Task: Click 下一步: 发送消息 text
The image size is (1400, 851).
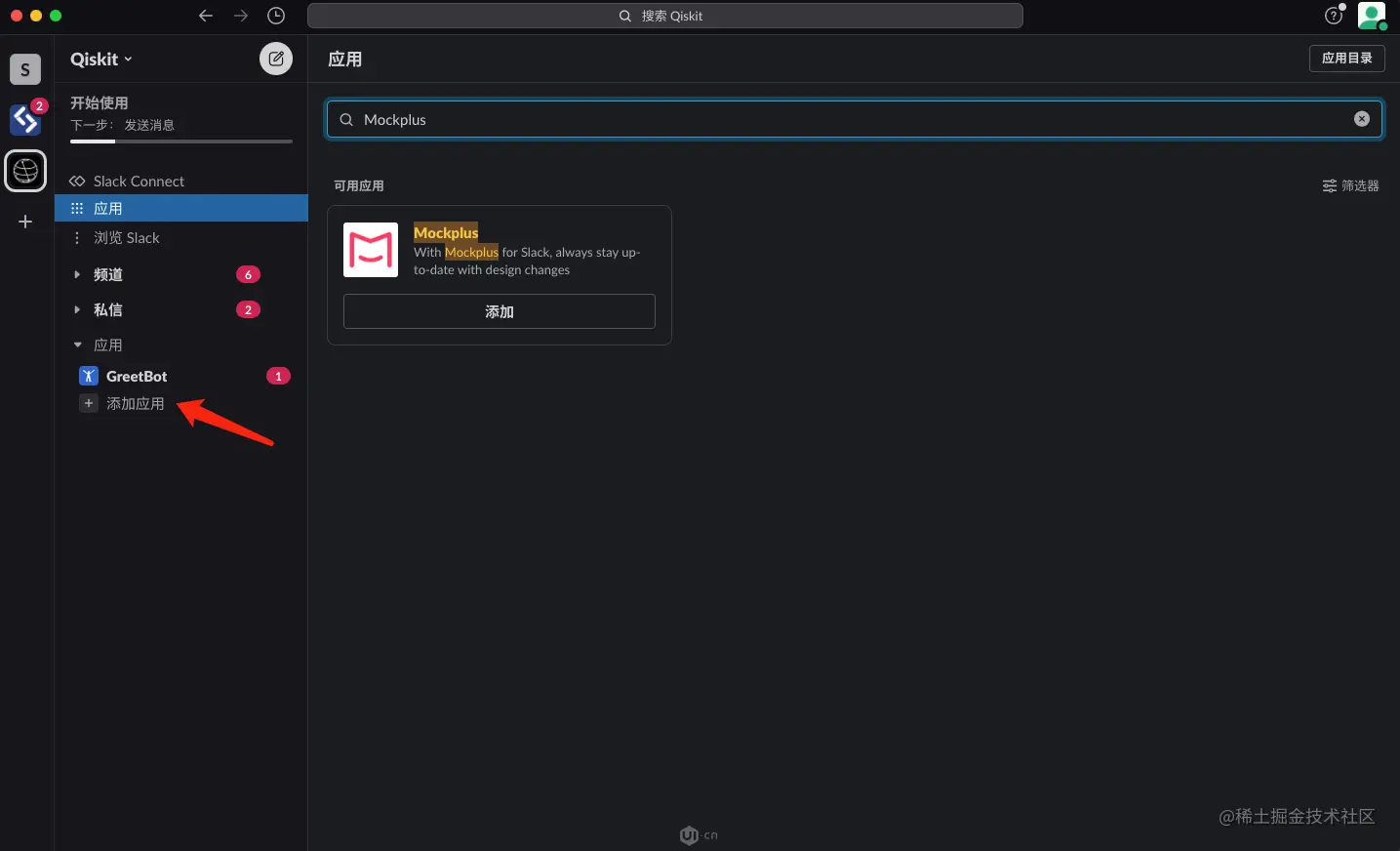Action: coord(122,125)
